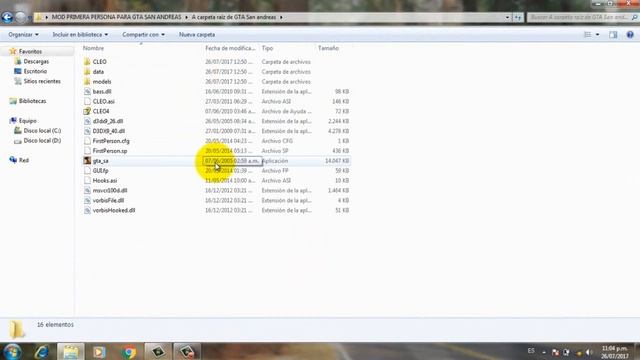Open Red in navigation pane
Screen dimensions: 640x360
pyautogui.click(x=24, y=160)
